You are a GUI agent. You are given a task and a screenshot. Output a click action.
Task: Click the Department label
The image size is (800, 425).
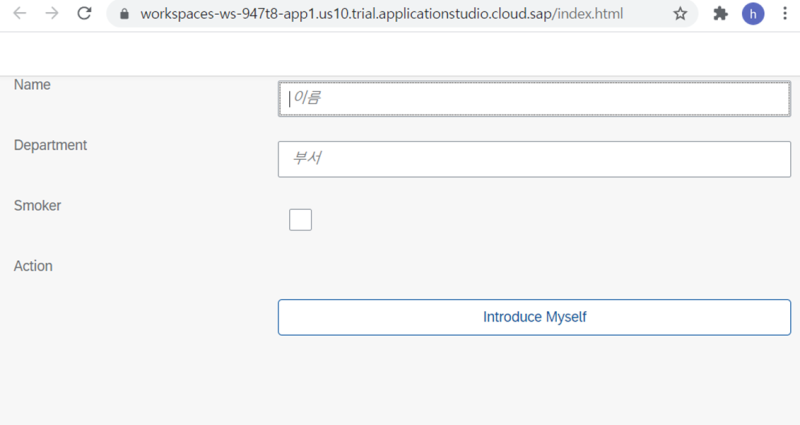click(50, 145)
